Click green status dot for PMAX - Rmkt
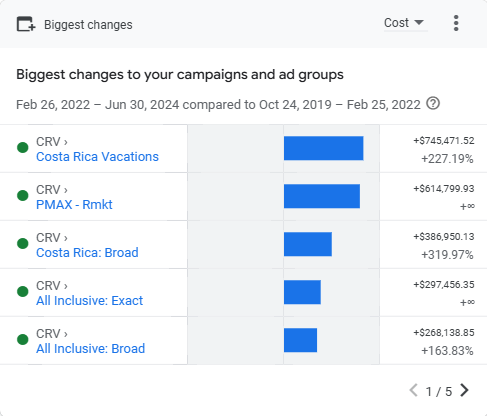The height and width of the screenshot is (416, 487). 23,196
